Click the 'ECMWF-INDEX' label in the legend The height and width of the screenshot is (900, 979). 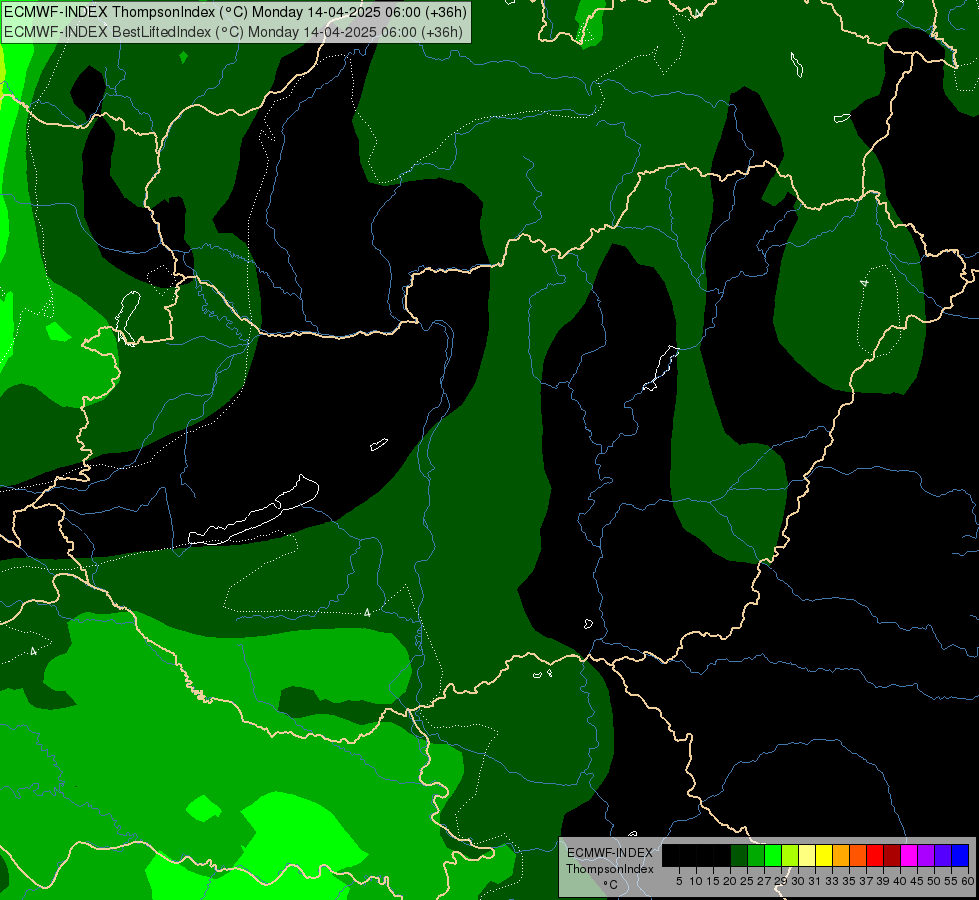609,853
